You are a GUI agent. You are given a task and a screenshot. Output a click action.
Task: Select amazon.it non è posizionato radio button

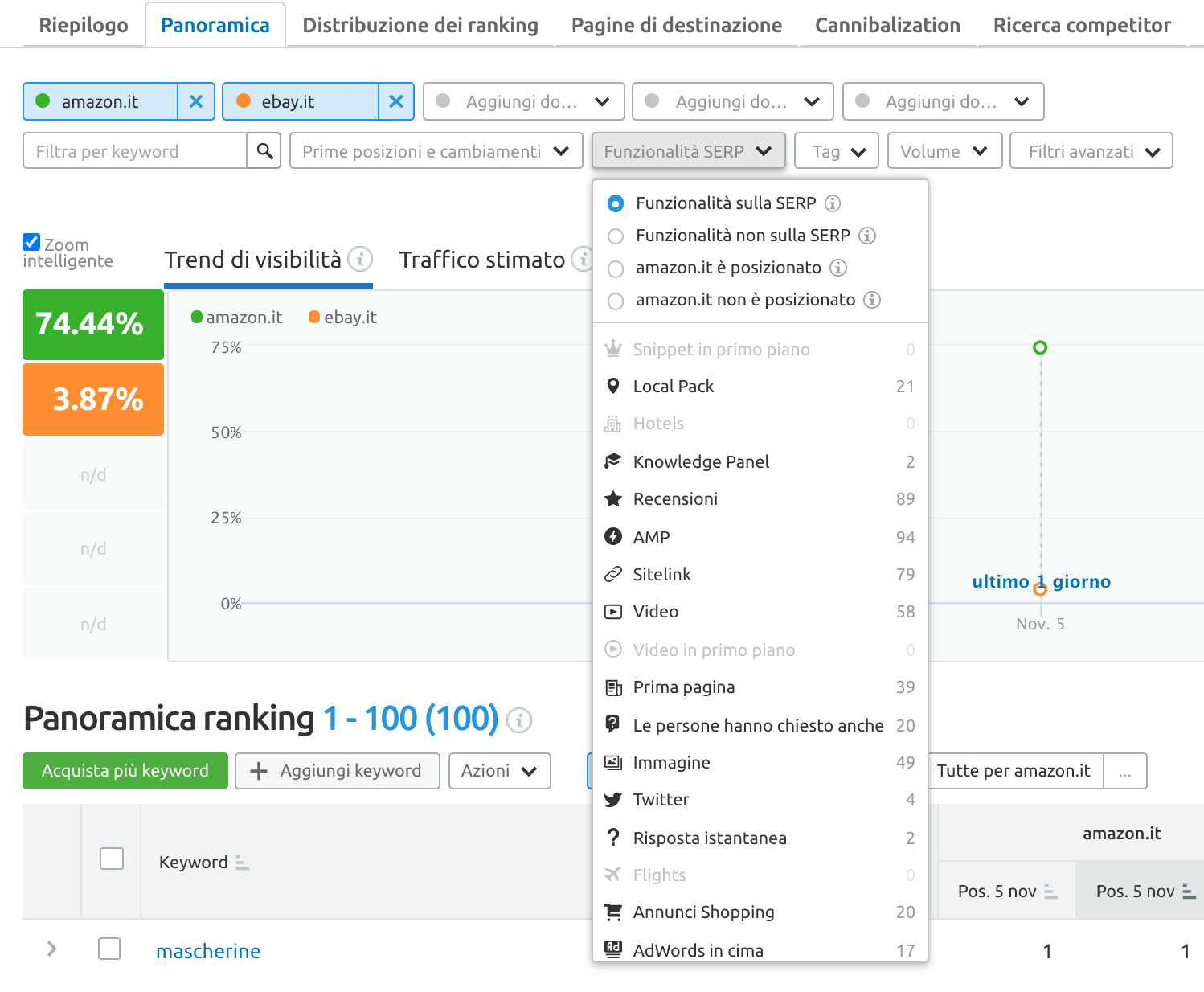tap(616, 301)
